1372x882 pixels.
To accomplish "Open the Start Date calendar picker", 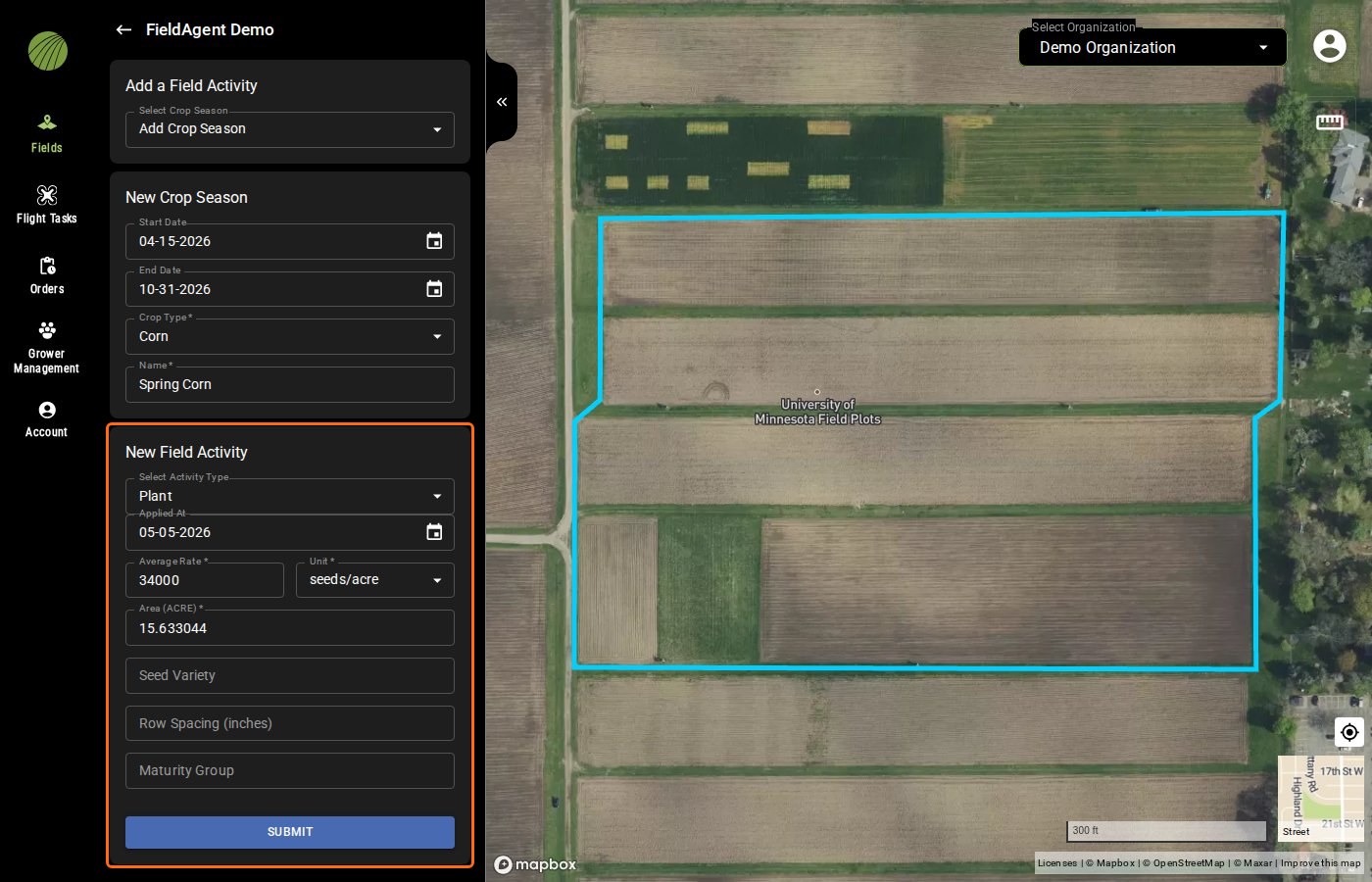I will point(434,241).
